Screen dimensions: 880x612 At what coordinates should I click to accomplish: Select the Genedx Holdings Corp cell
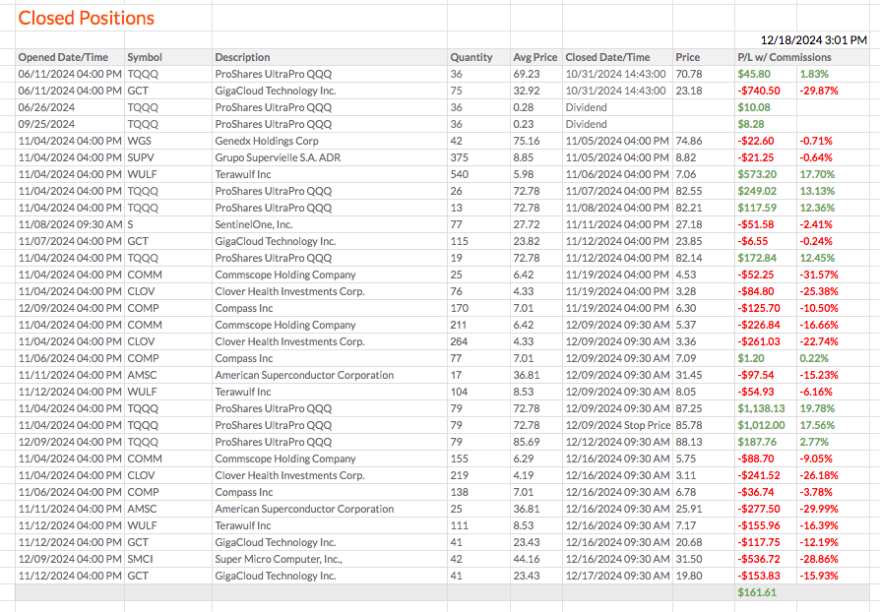tap(267, 141)
